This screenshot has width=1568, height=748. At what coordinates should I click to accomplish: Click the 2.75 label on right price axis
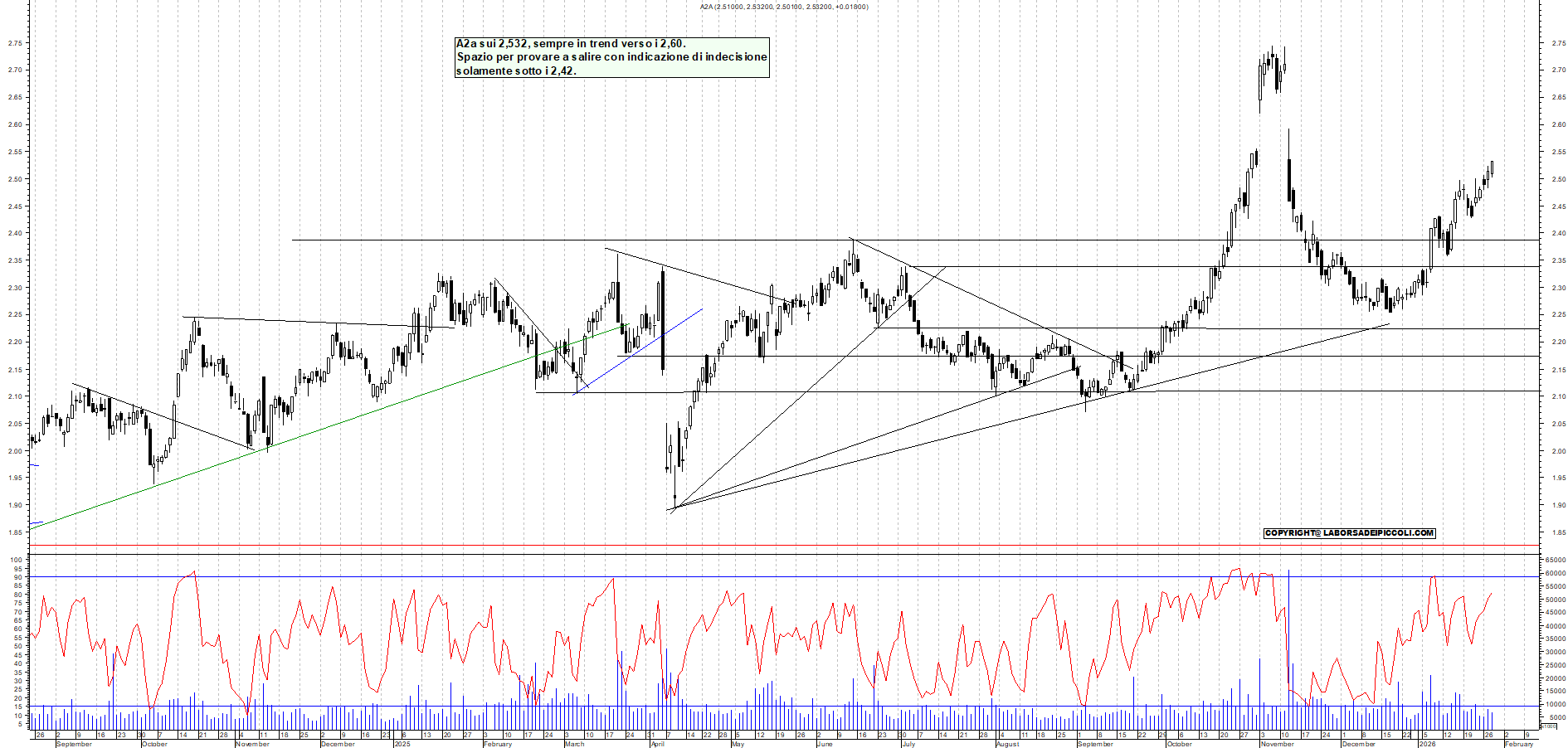point(1558,43)
